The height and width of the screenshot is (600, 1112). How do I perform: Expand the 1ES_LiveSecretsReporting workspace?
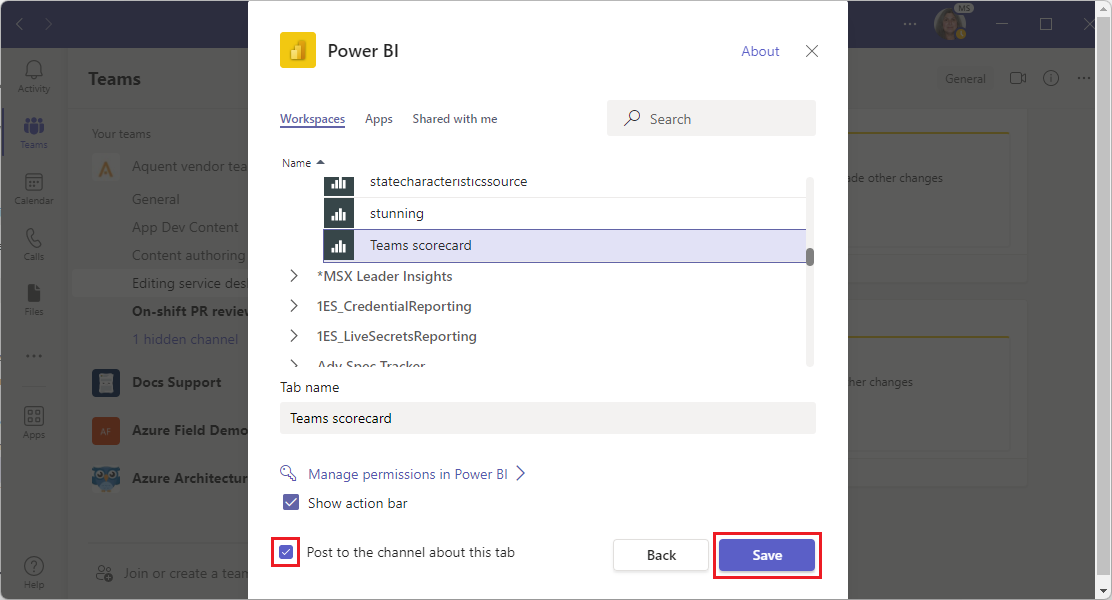(x=294, y=335)
